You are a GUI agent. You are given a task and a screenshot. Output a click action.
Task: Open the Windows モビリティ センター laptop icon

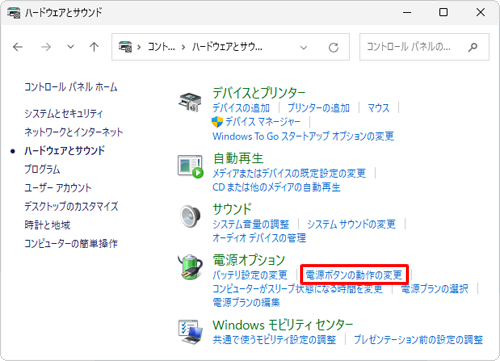190,331
